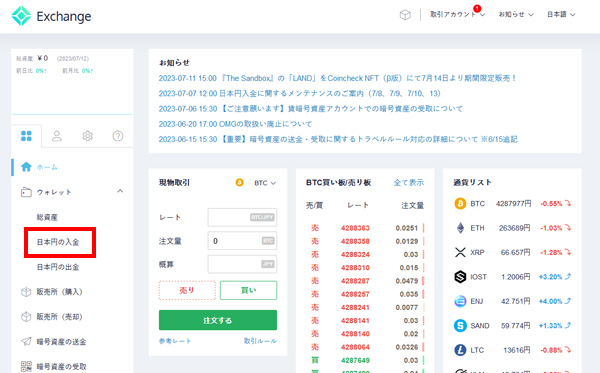The image size is (600, 373).
Task: Click the ウォレット wallet icon
Action: coord(26,192)
